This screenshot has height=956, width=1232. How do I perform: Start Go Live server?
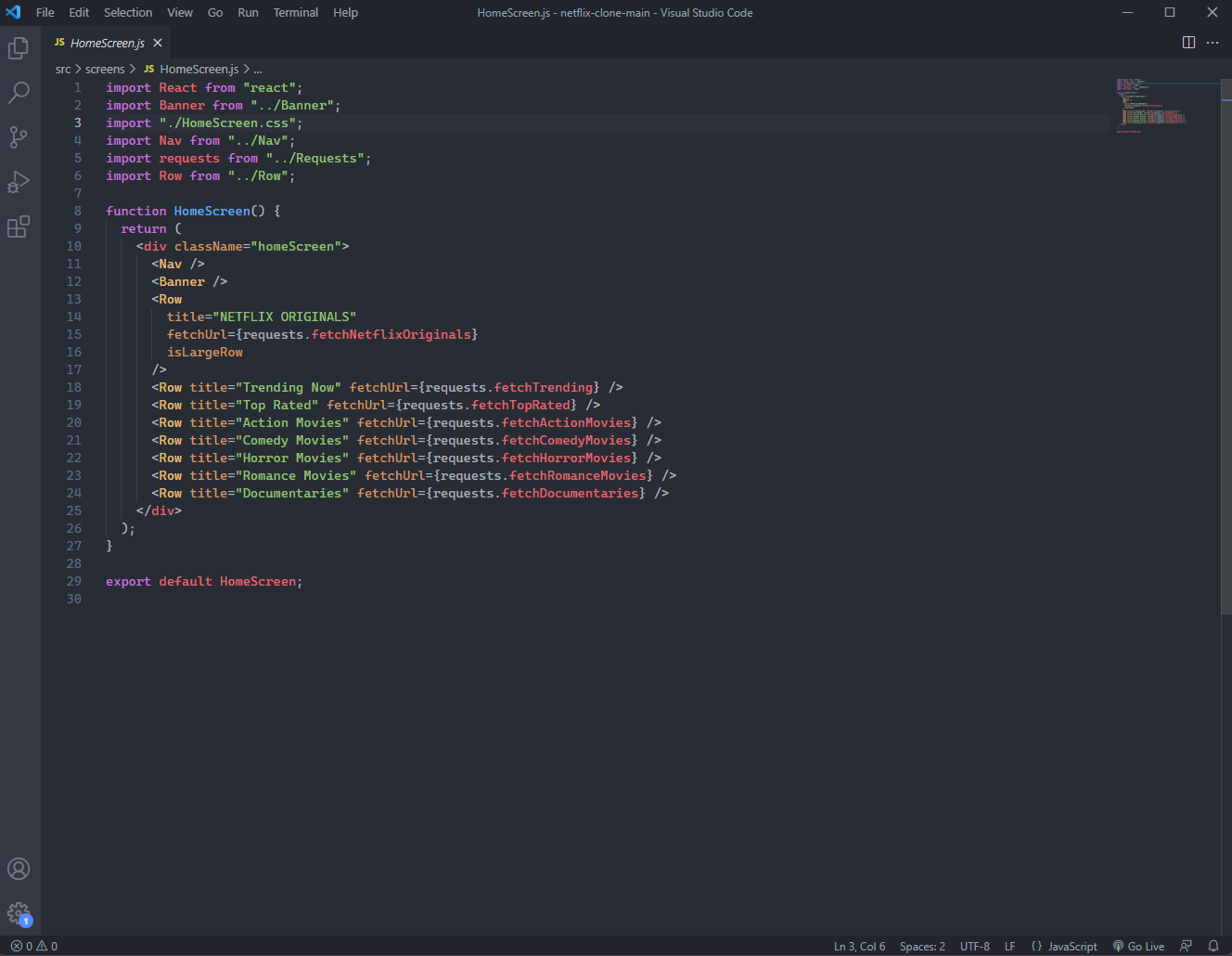tap(1138, 946)
